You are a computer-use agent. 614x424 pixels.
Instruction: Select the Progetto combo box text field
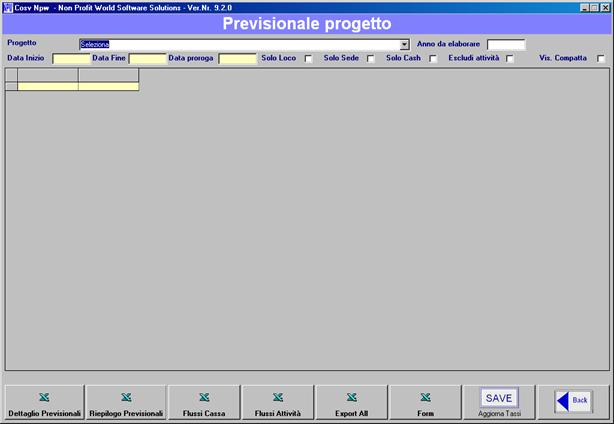pos(240,45)
